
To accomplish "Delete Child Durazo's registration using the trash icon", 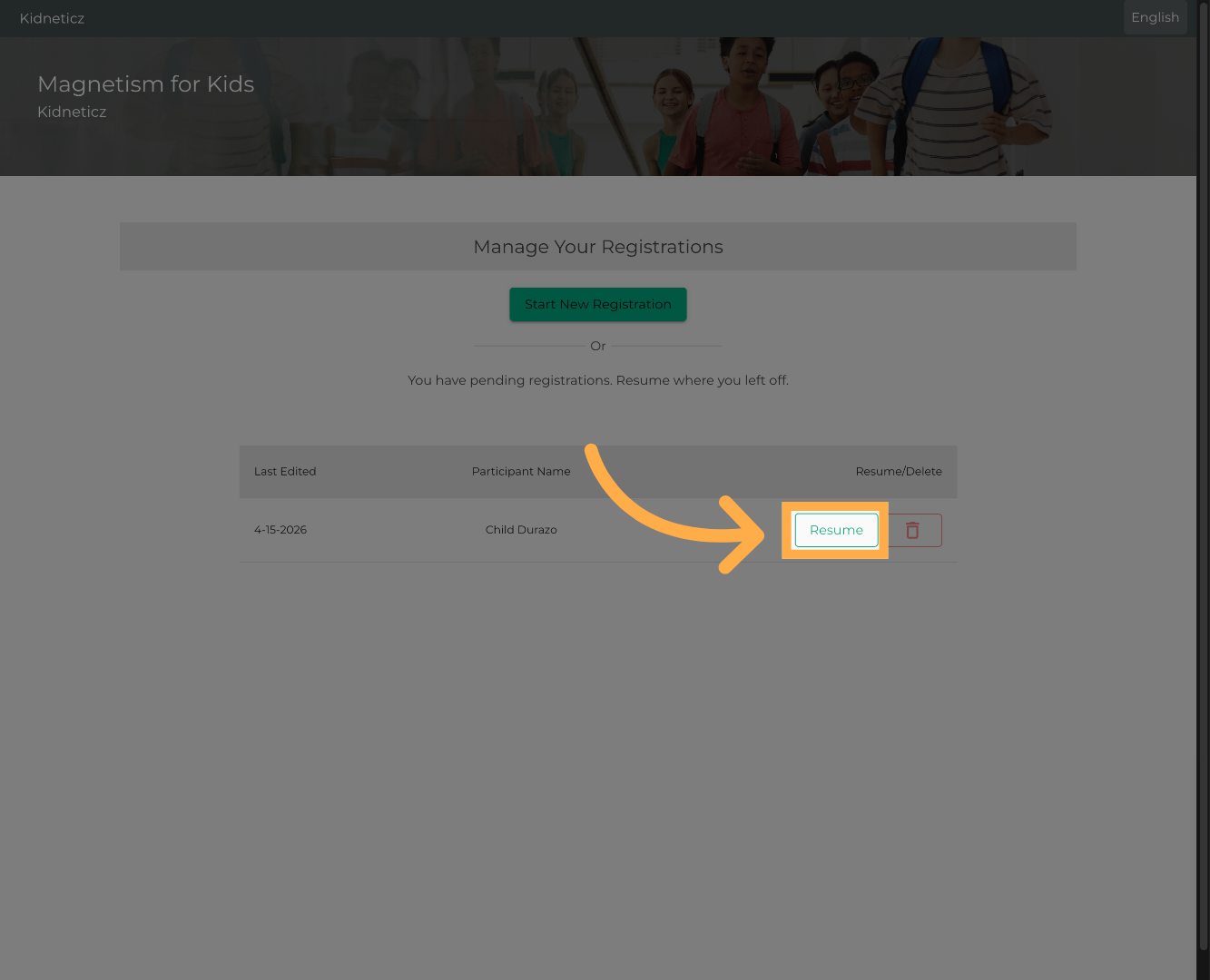I will [x=913, y=530].
